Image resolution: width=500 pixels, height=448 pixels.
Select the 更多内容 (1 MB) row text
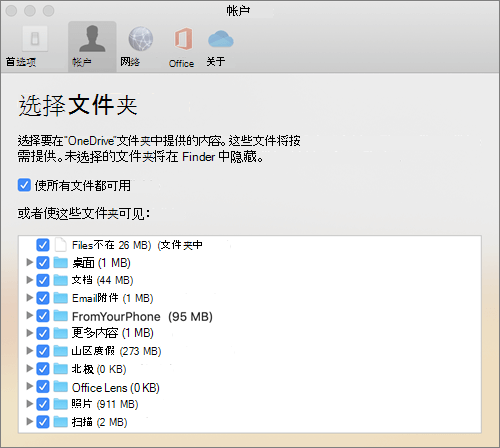pyautogui.click(x=113, y=333)
